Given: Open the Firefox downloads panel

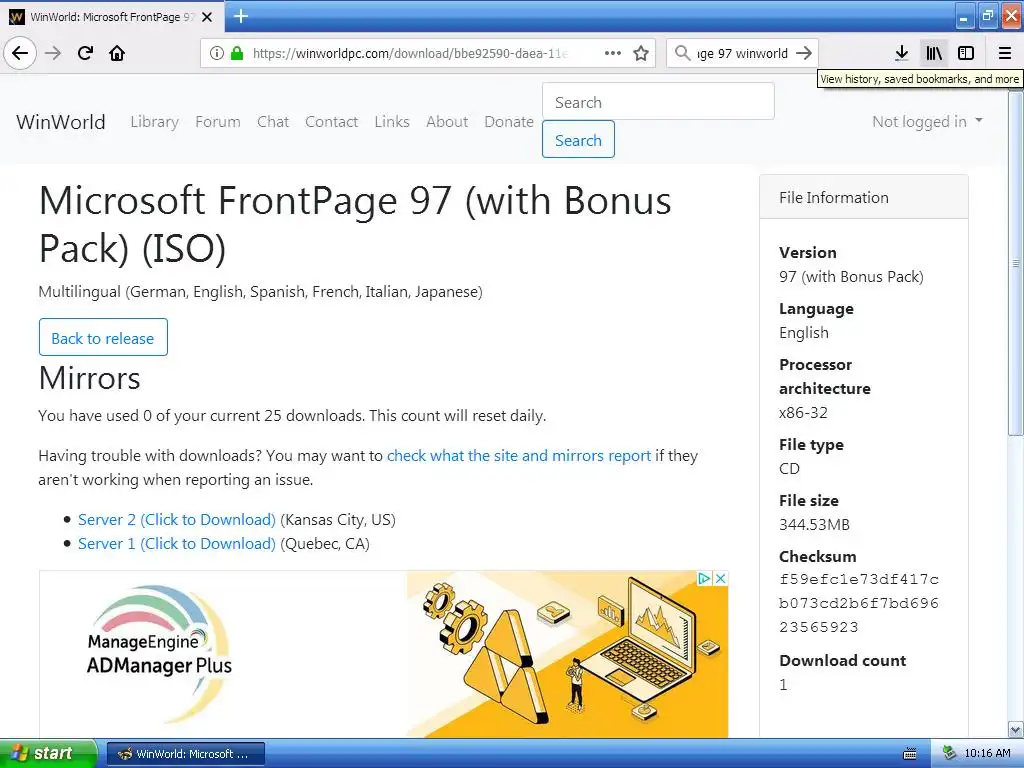Looking at the screenshot, I should click(x=901, y=53).
